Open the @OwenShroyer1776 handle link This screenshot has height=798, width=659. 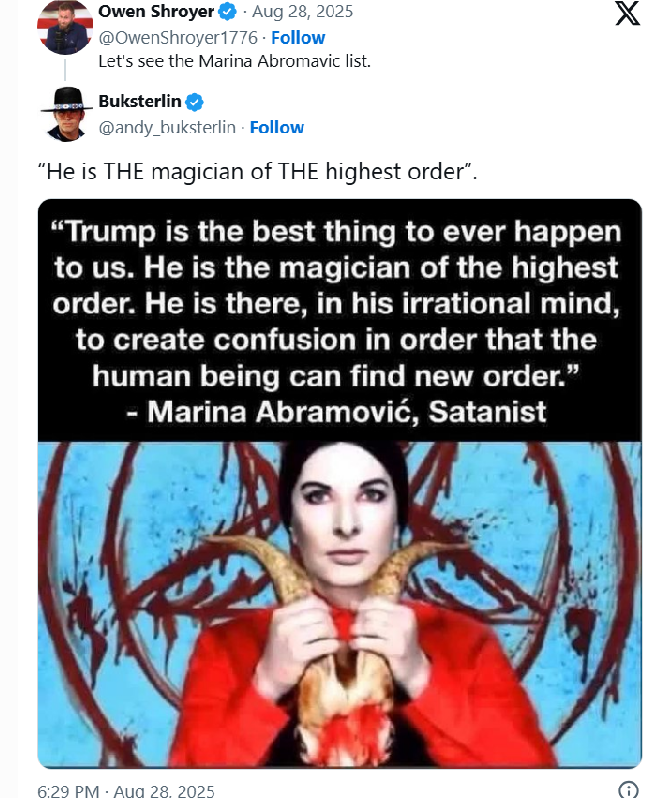178,38
